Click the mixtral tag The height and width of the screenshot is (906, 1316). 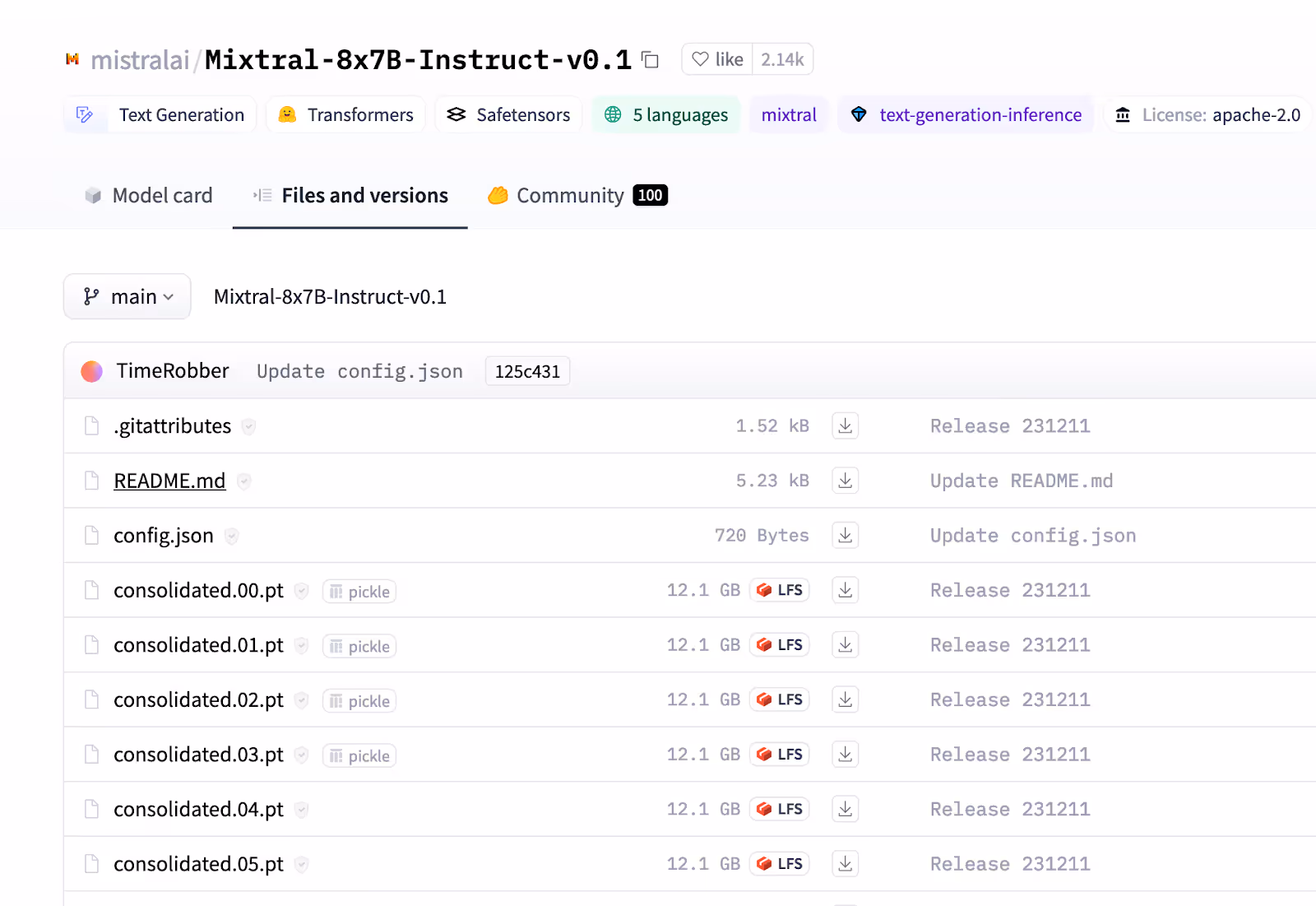point(789,114)
